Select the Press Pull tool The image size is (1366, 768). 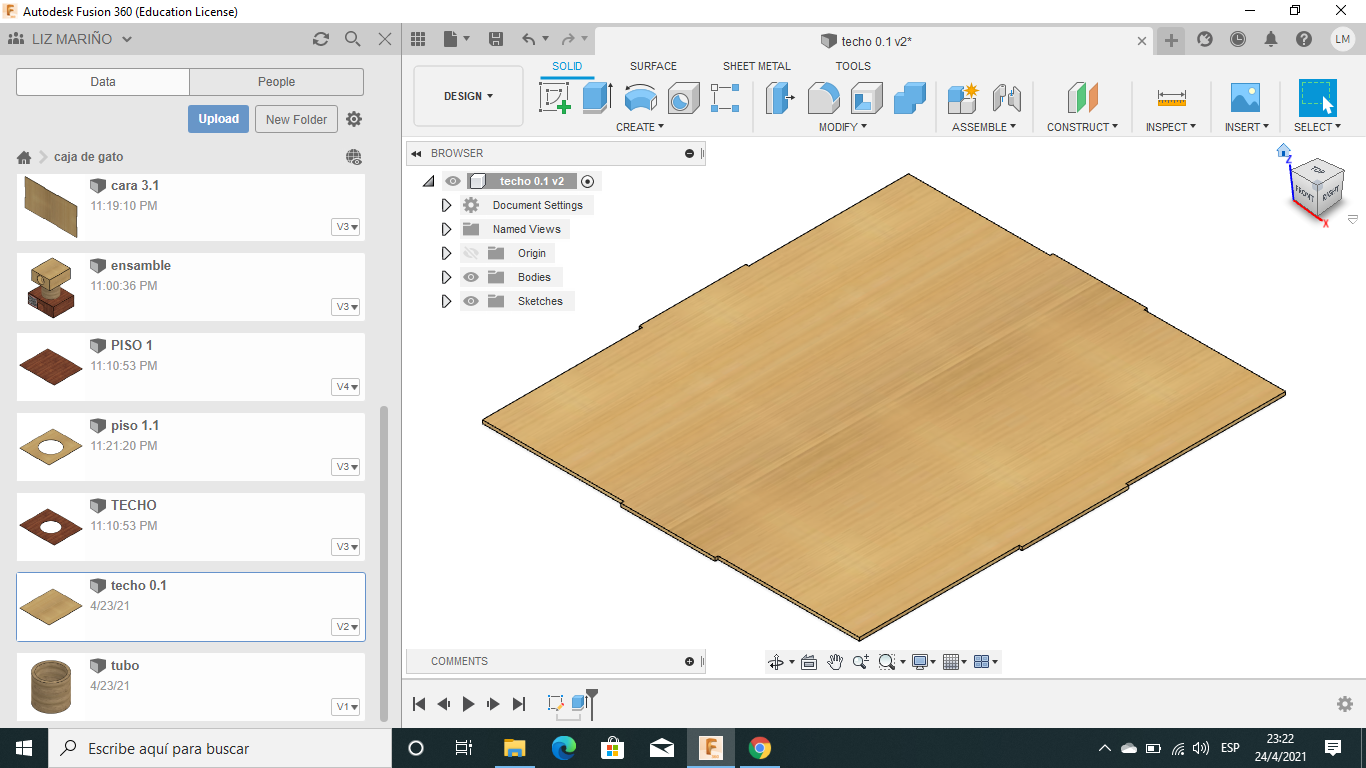[780, 98]
